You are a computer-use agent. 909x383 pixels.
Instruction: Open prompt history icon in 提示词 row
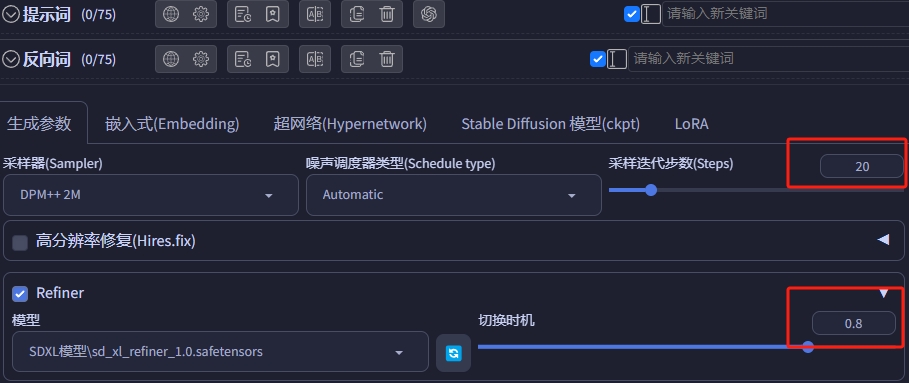point(243,14)
